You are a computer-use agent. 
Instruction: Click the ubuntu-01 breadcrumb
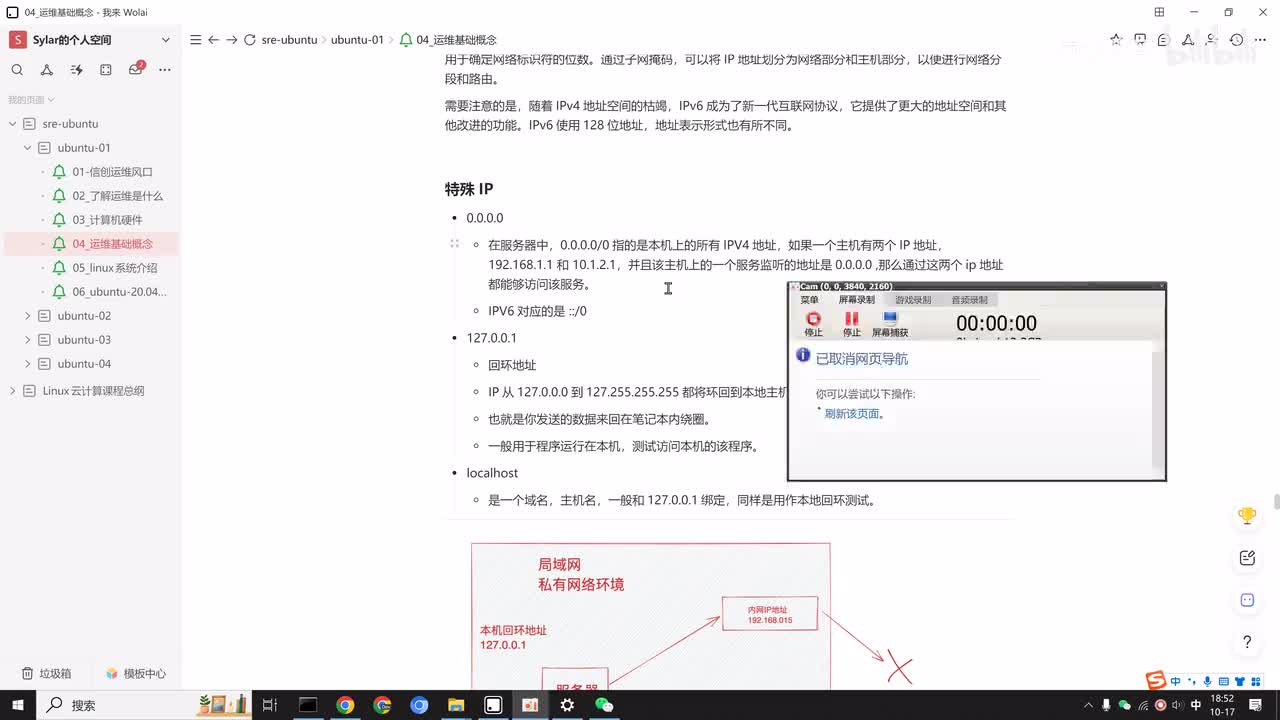tap(357, 40)
